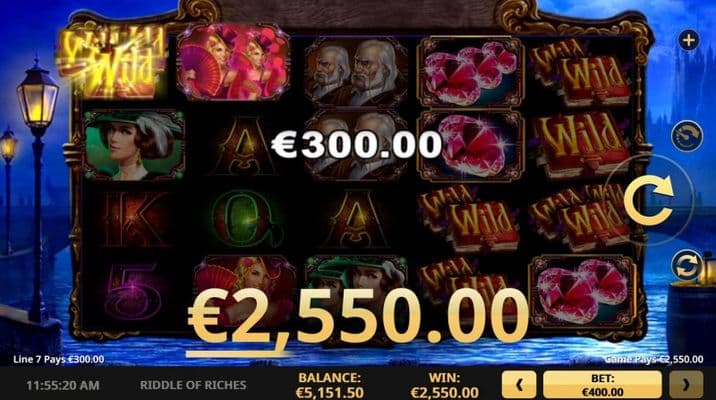The image size is (716, 400).
Task: Click the BALANCE €5,151.50 display
Action: 330,385
